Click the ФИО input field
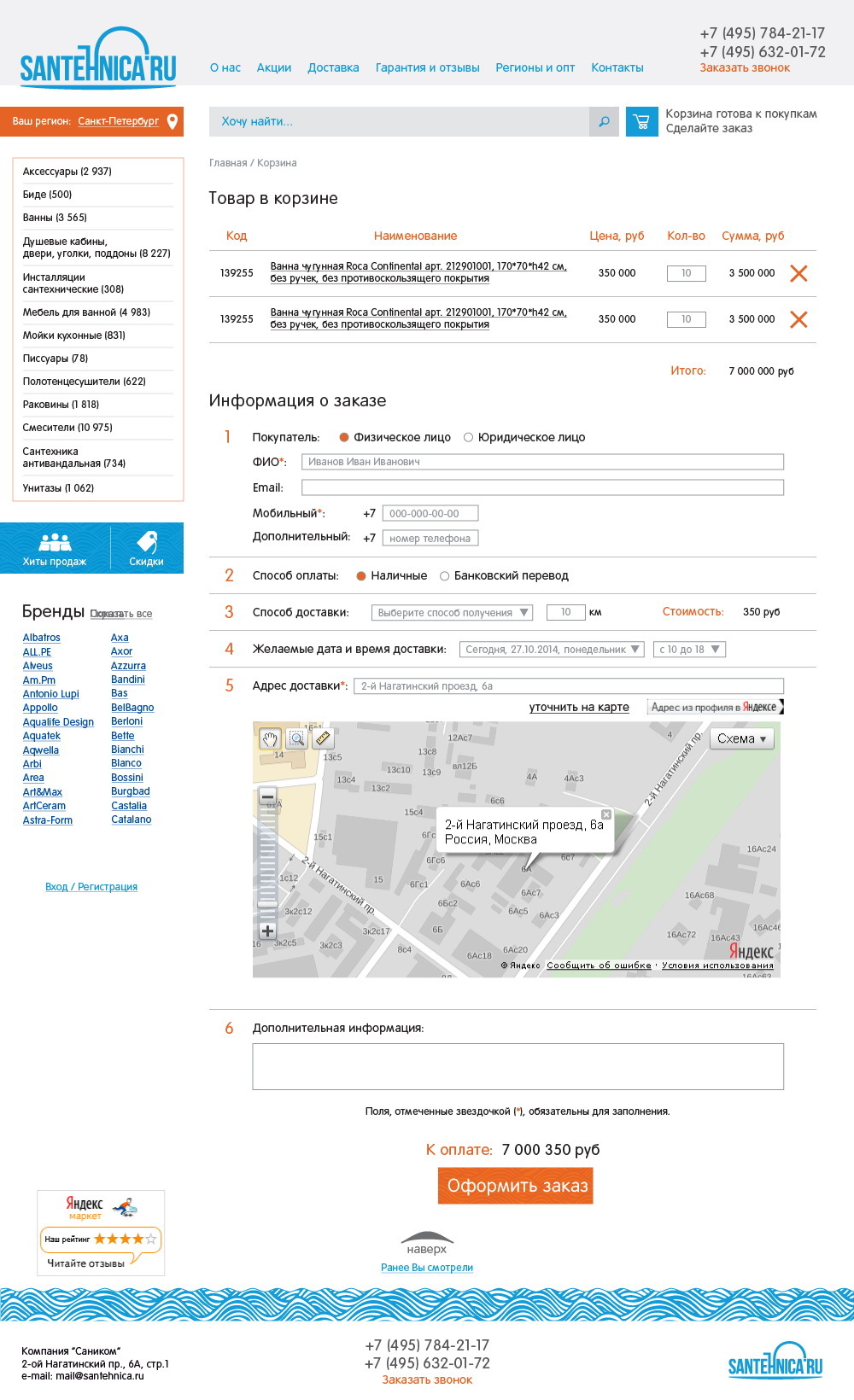 [542, 462]
